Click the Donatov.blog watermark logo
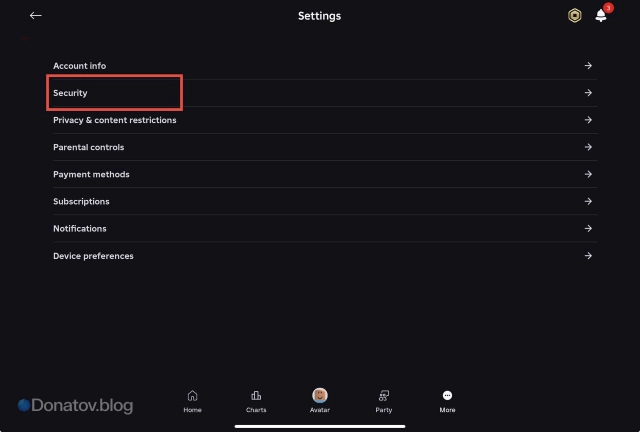 [x=75, y=406]
